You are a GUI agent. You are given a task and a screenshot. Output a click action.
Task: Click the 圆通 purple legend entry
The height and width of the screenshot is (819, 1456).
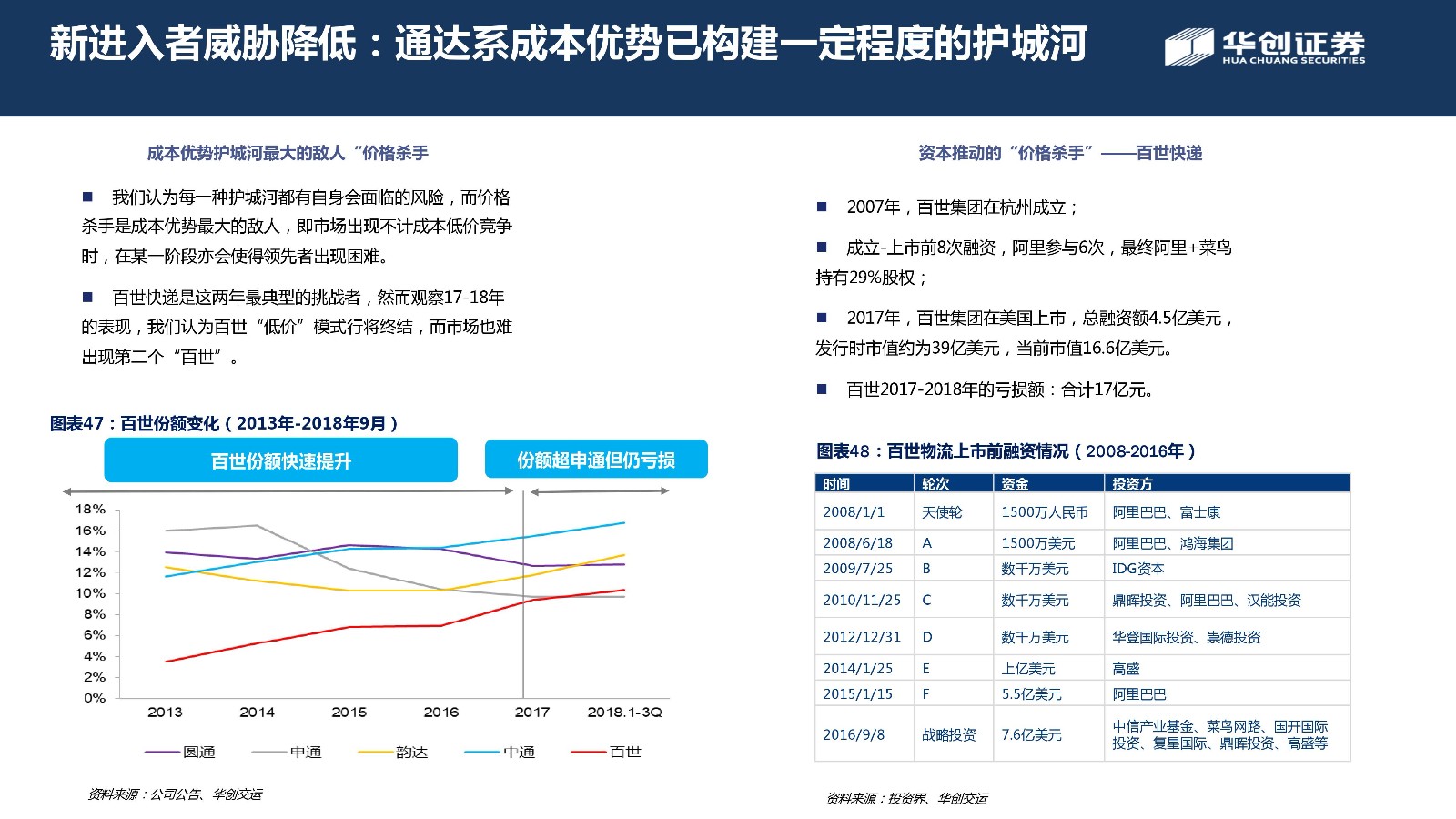click(180, 752)
